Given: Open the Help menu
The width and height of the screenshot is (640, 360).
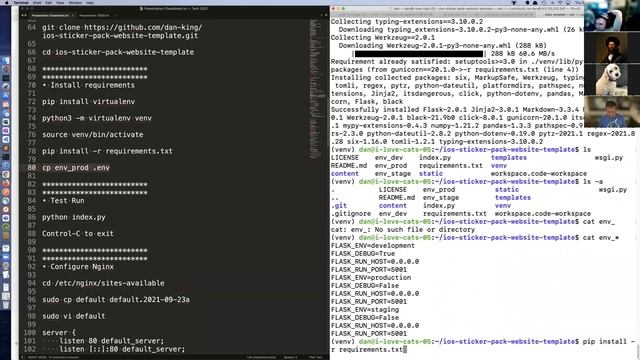Looking at the screenshot, I should pos(90,2).
